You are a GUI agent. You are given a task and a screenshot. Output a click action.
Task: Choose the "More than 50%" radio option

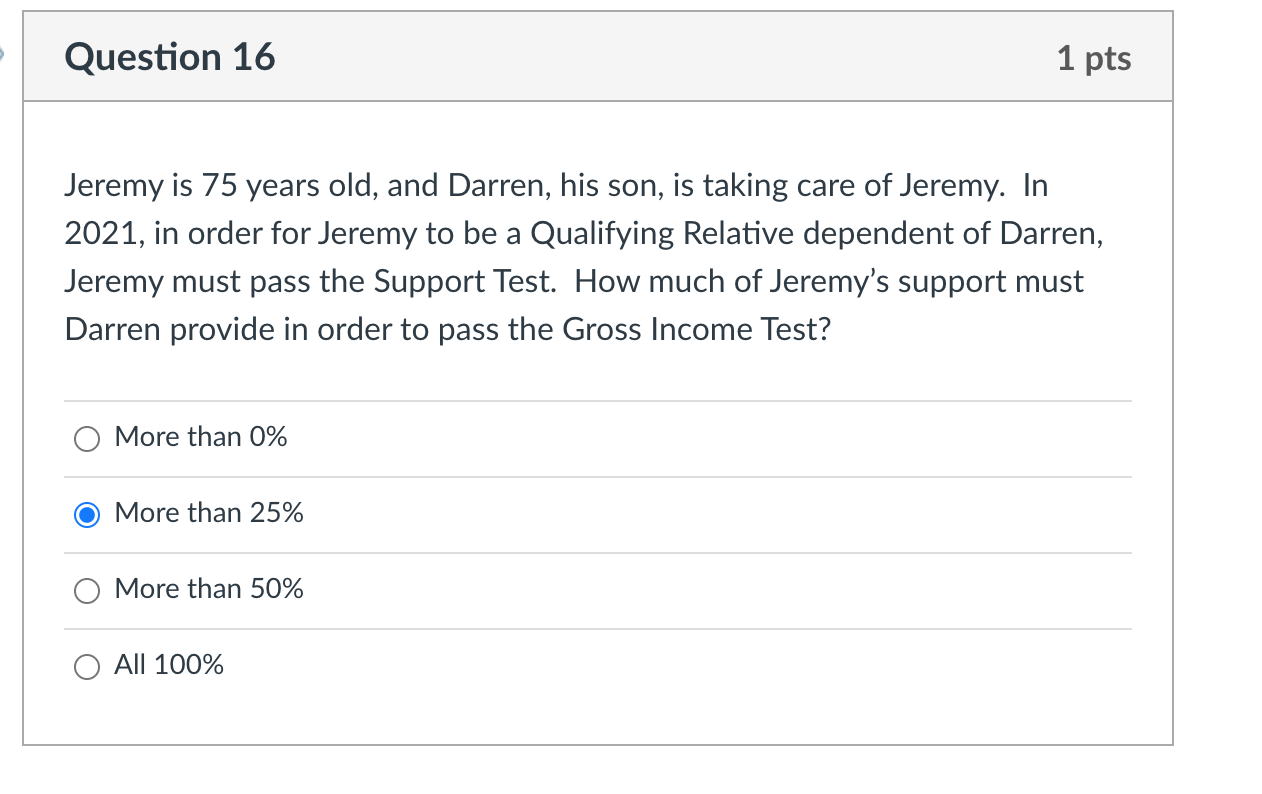(88, 591)
